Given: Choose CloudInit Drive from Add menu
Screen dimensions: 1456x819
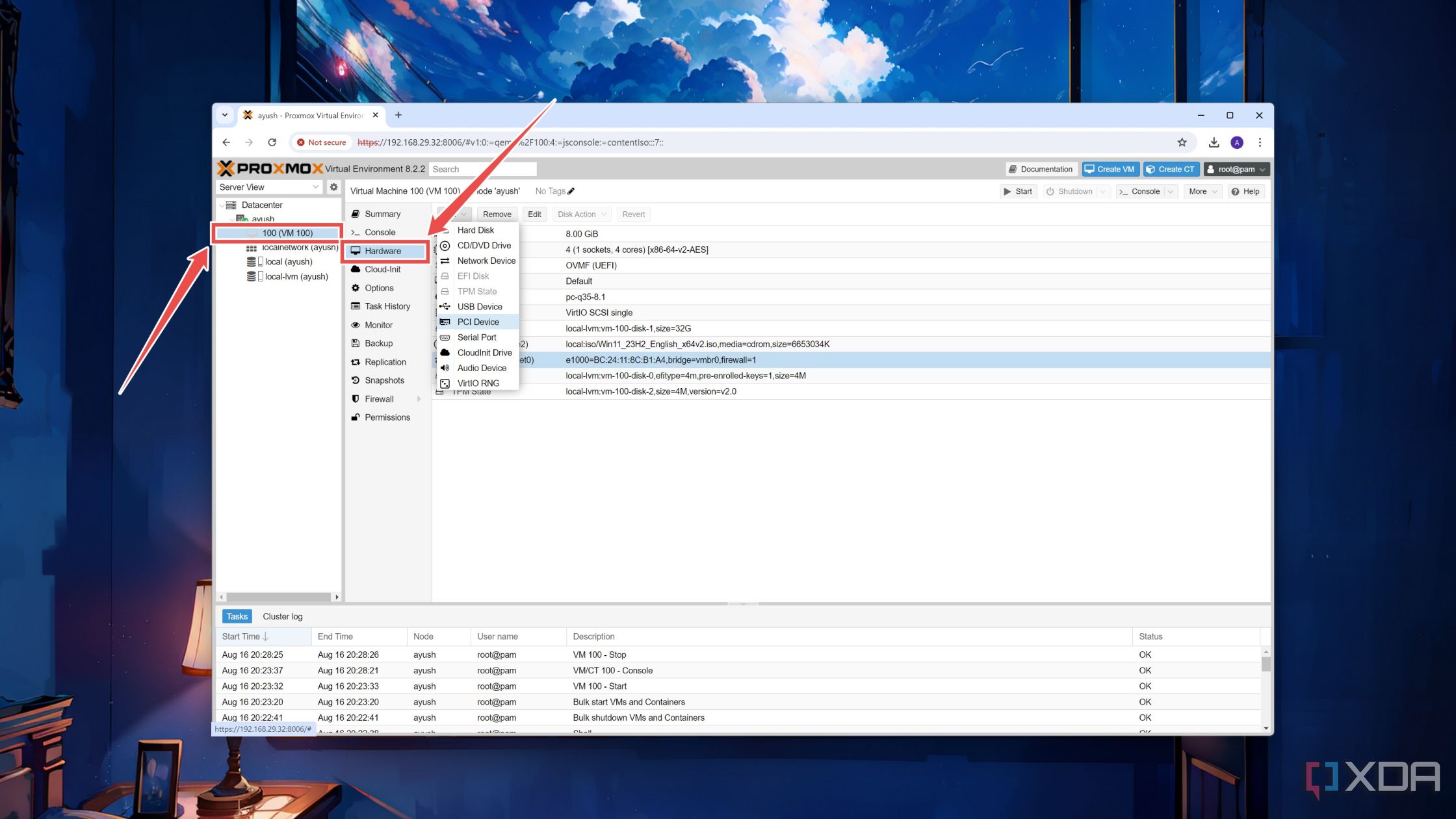Looking at the screenshot, I should 476,352.
